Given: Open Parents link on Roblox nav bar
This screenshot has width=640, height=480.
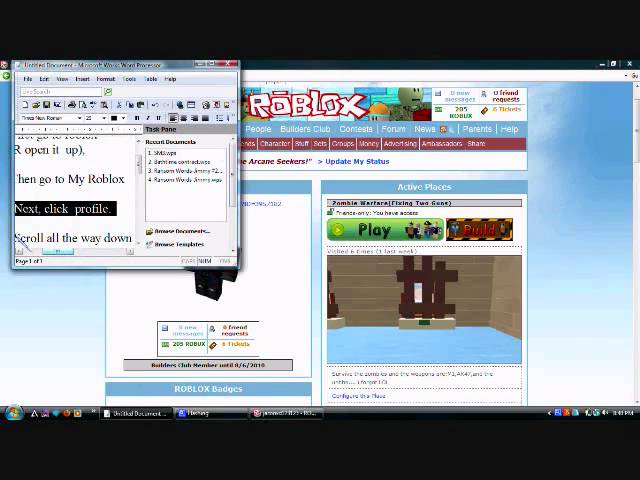Looking at the screenshot, I should [x=477, y=129].
